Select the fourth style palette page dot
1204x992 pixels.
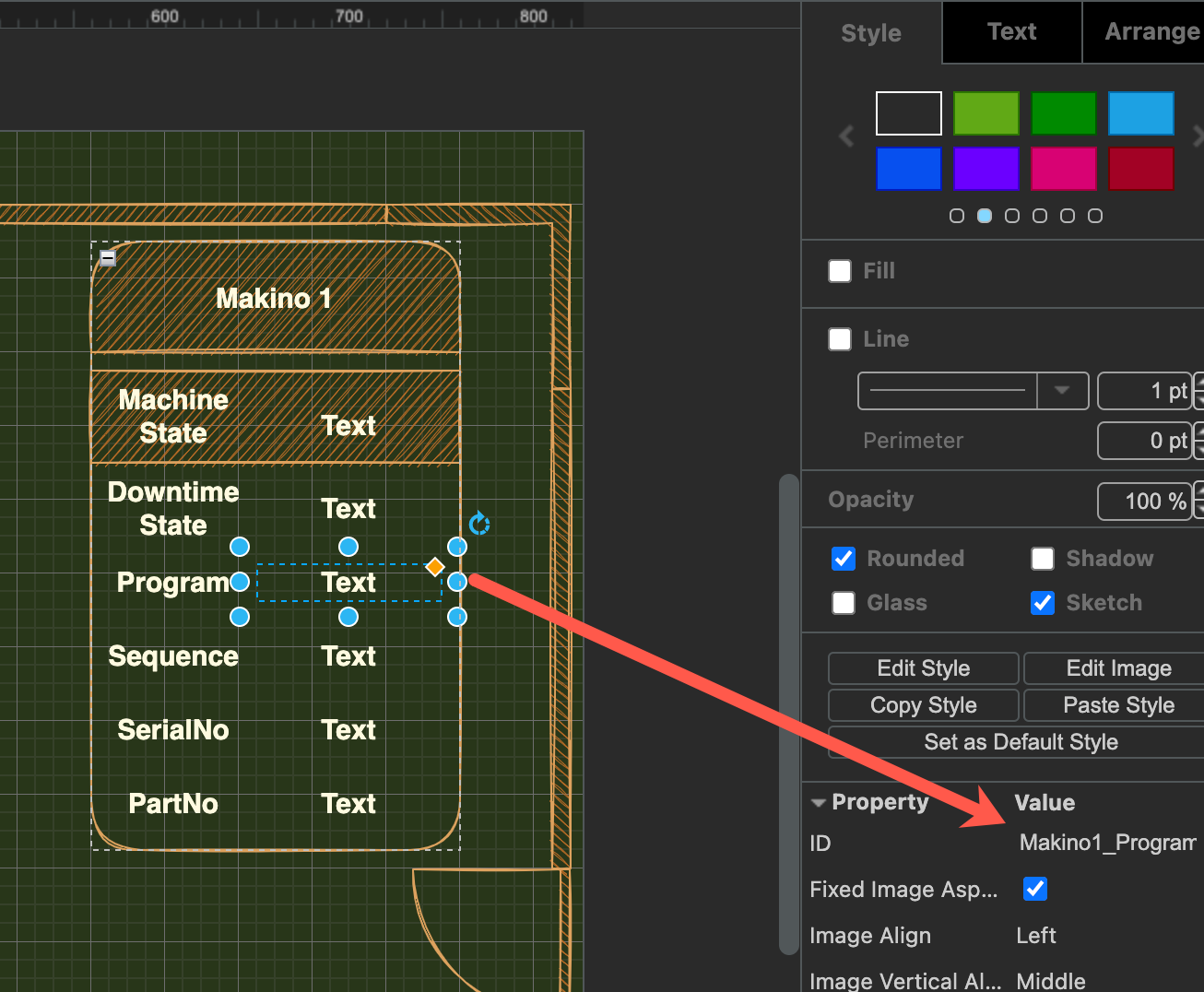(x=1040, y=215)
